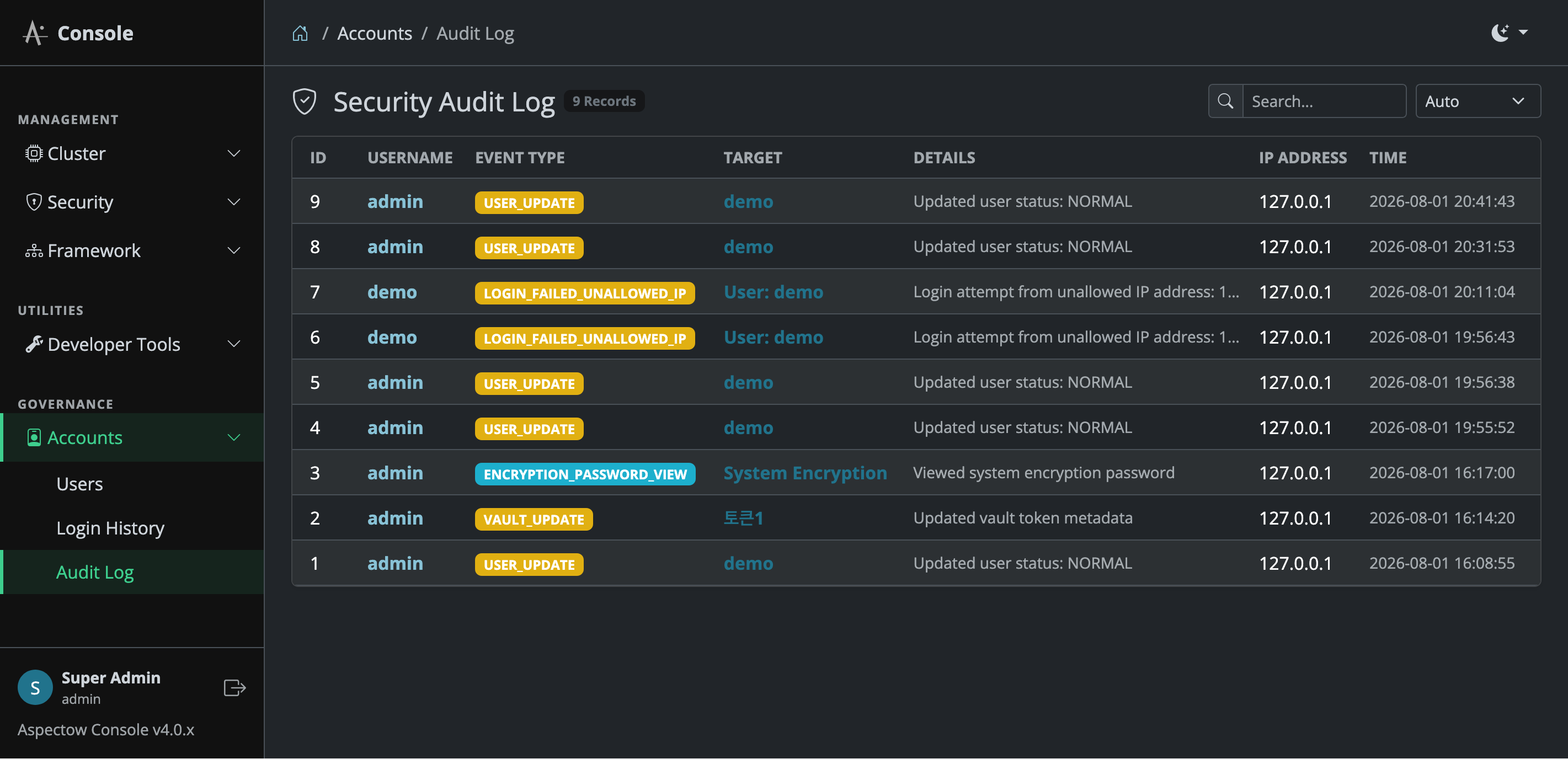Click demo username in row 7
Viewport: 1568px width, 759px height.
[x=392, y=292]
